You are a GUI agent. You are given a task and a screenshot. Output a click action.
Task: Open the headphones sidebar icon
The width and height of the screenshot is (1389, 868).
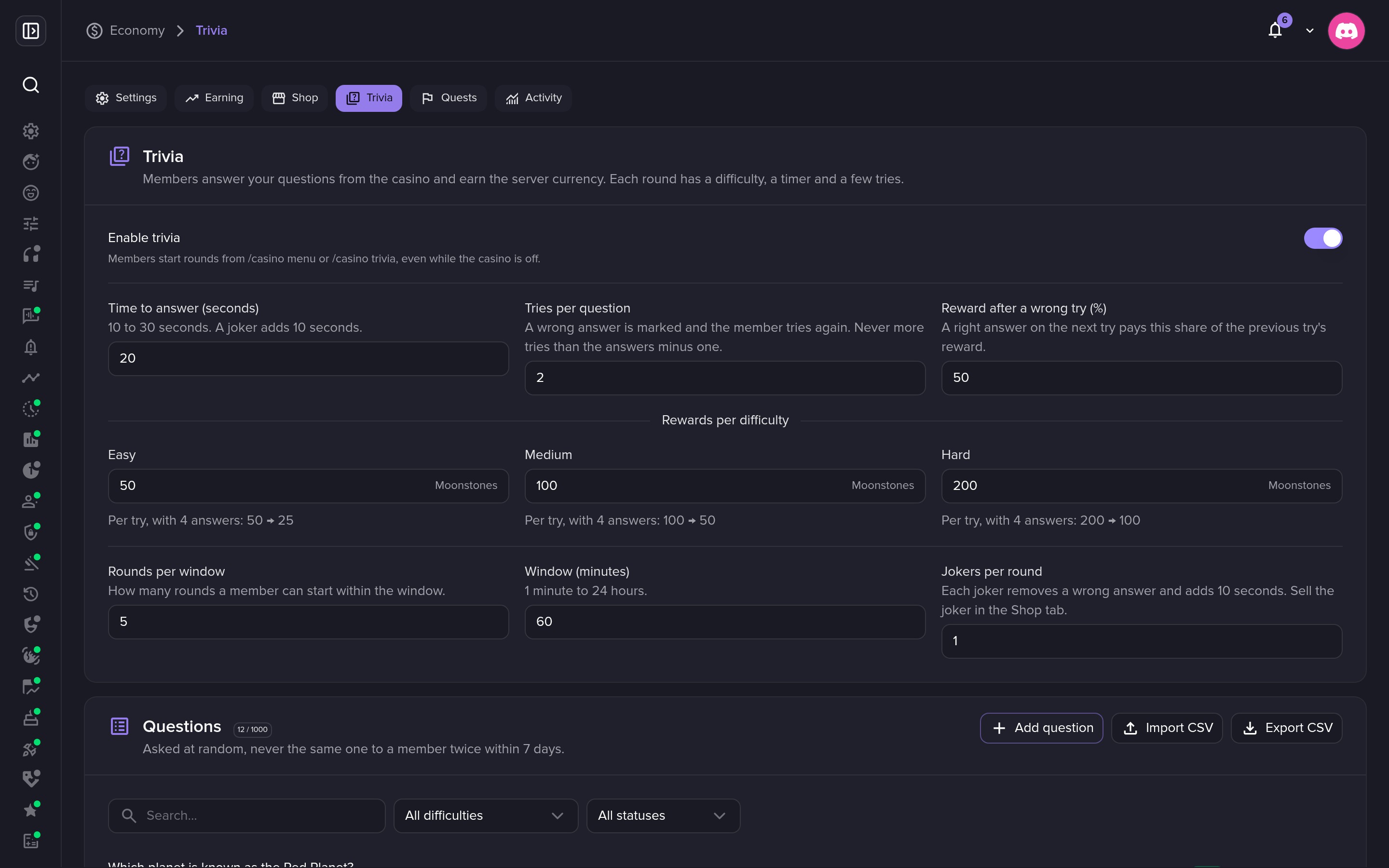point(30,254)
